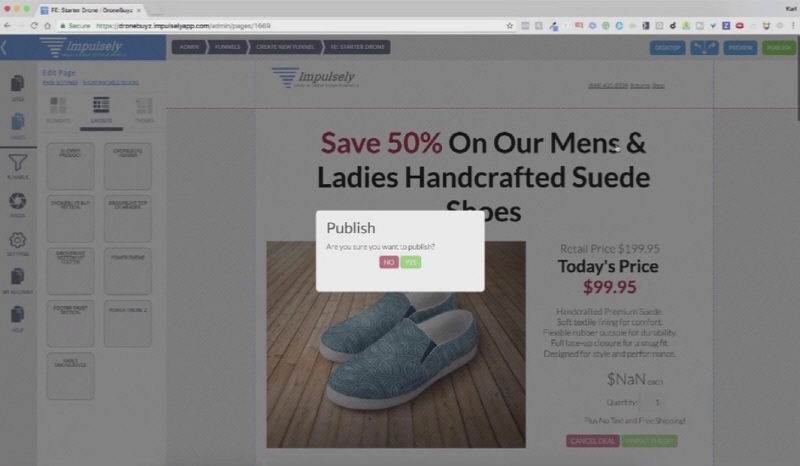Open the My Account sidebar icon

click(17, 280)
